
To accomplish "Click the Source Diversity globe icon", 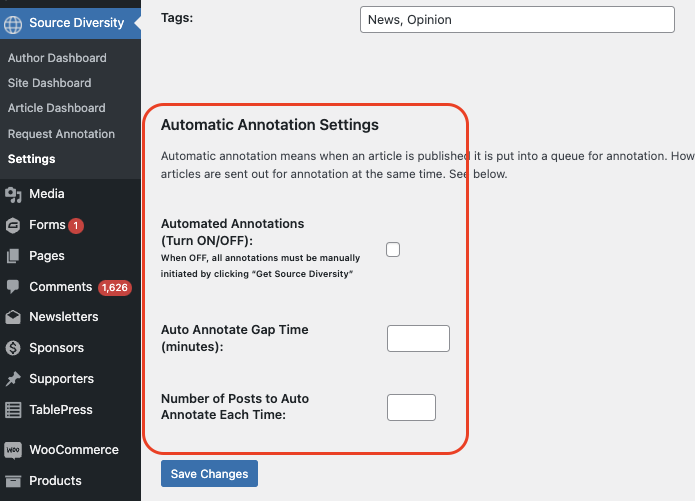I will [x=14, y=23].
